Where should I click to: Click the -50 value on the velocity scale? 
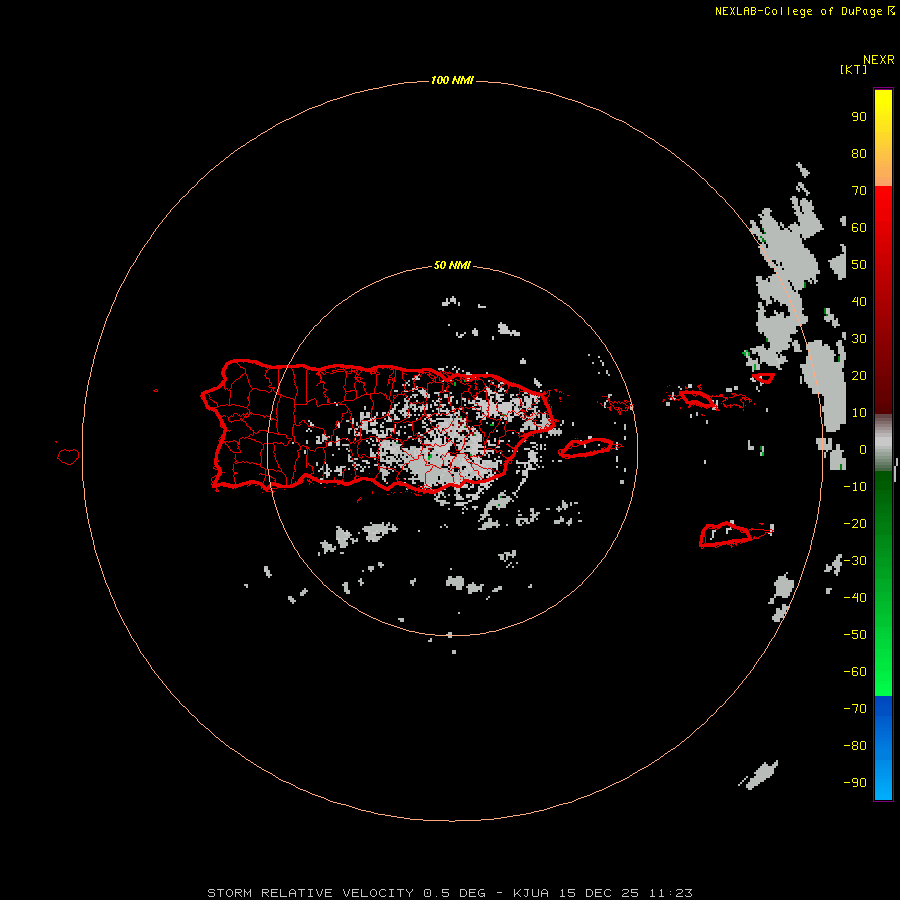coord(855,635)
